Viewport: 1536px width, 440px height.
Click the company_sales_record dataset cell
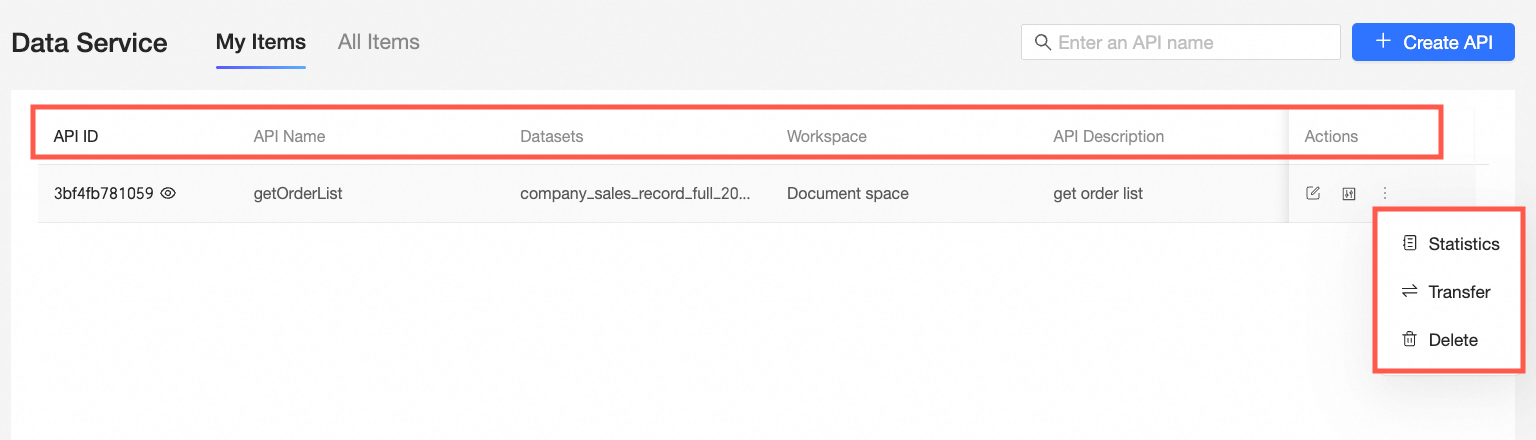635,194
